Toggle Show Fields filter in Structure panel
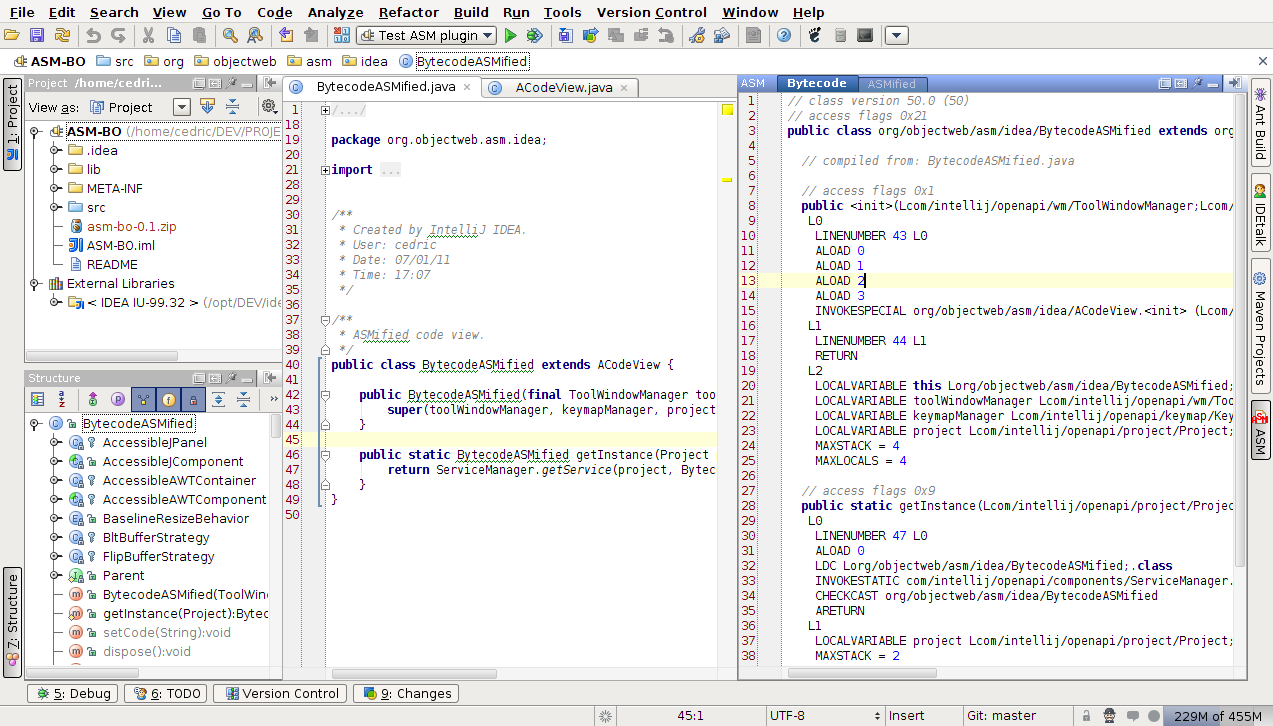The height and width of the screenshot is (726, 1273). tap(169, 400)
